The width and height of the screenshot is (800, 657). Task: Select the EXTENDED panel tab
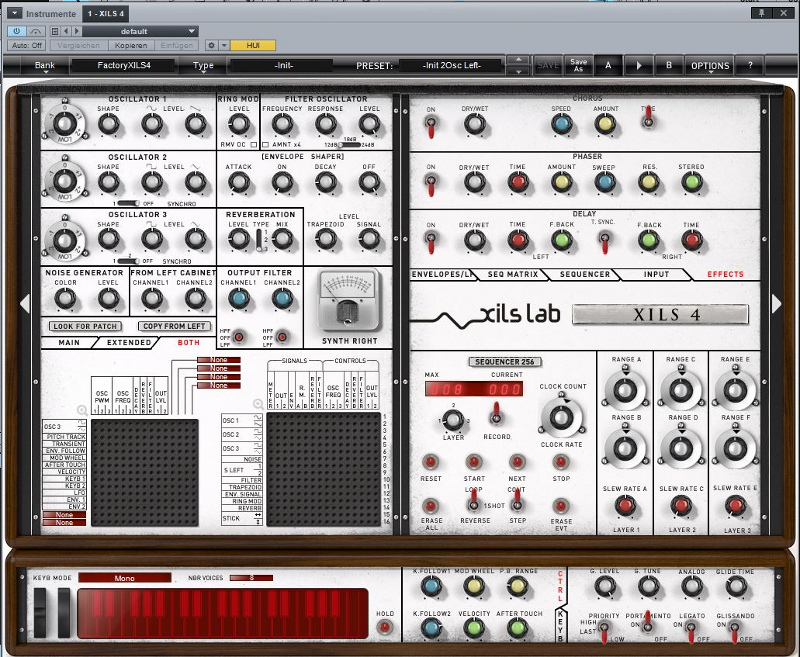pyautogui.click(x=129, y=342)
